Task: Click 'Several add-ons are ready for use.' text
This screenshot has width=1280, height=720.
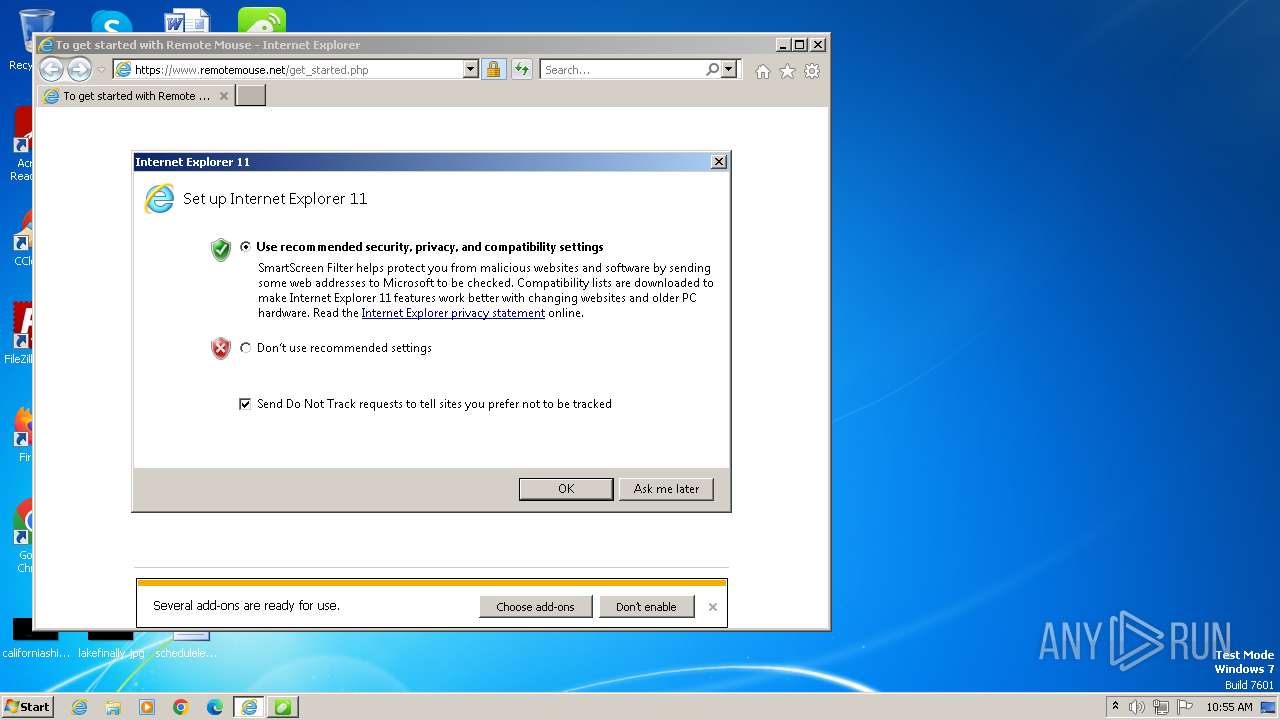Action: (x=246, y=606)
